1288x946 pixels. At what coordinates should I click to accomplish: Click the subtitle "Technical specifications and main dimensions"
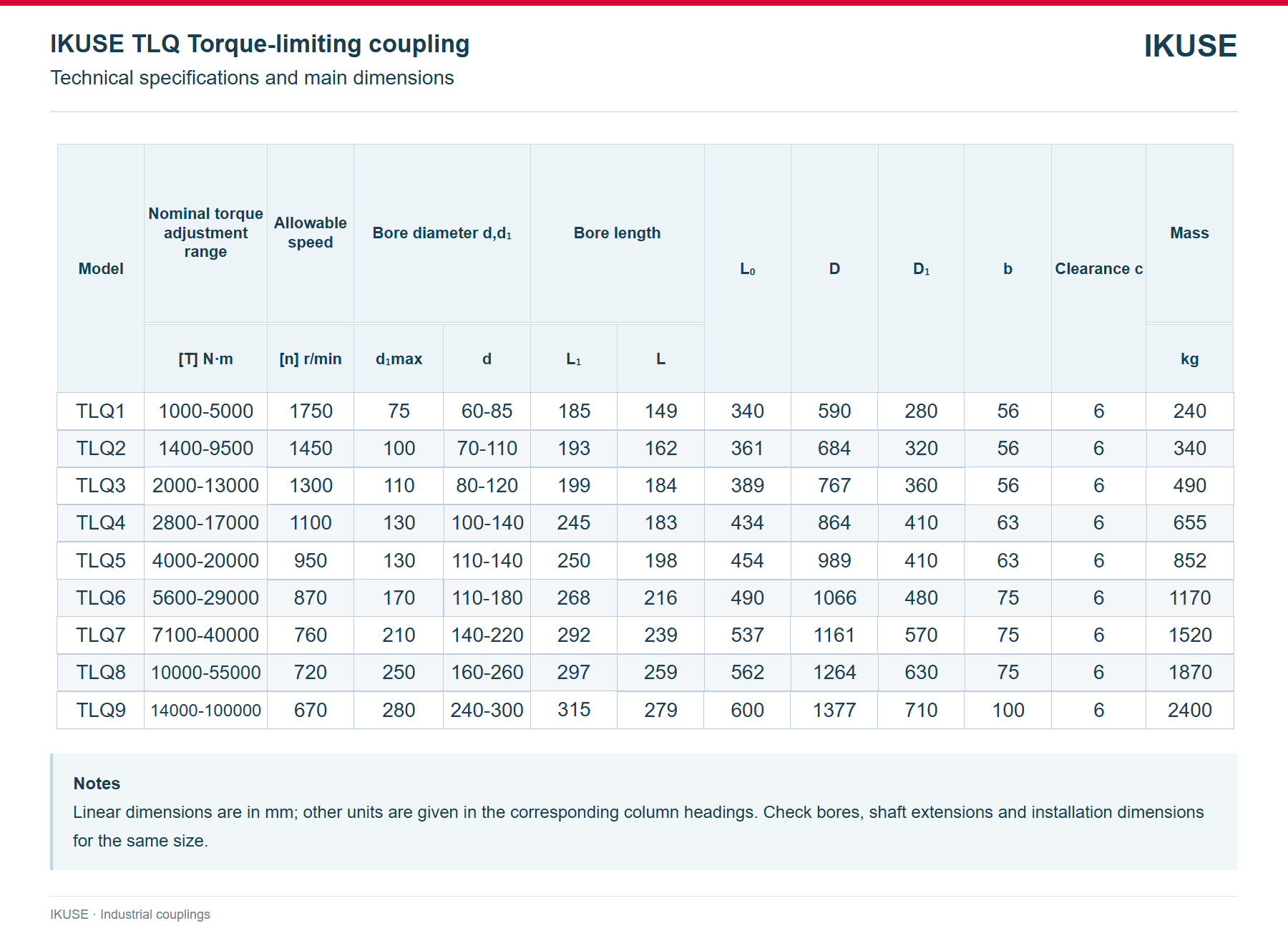tap(252, 77)
